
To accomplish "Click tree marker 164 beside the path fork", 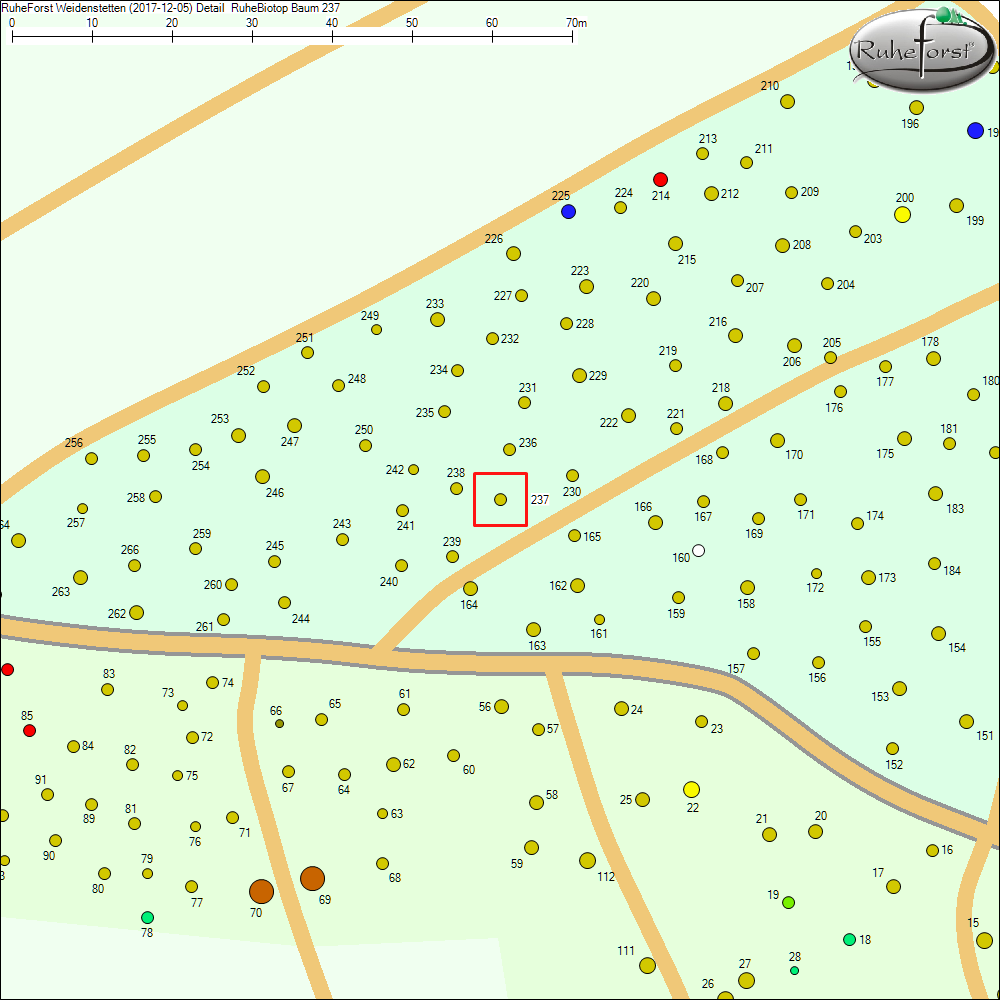I will [470, 588].
